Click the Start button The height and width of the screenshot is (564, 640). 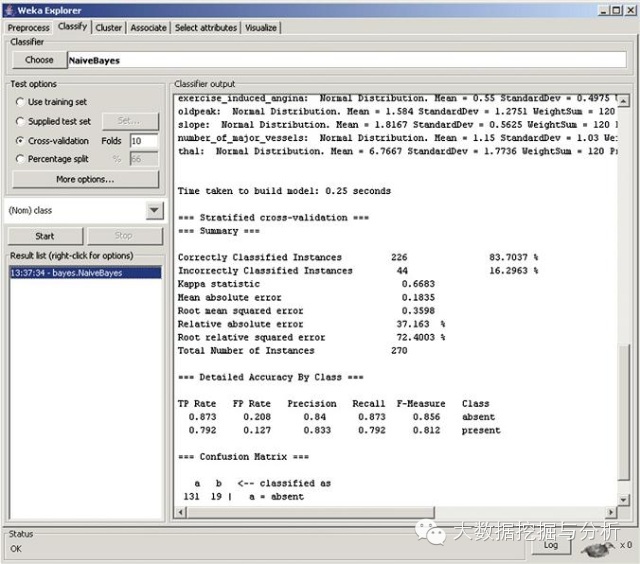tap(45, 236)
